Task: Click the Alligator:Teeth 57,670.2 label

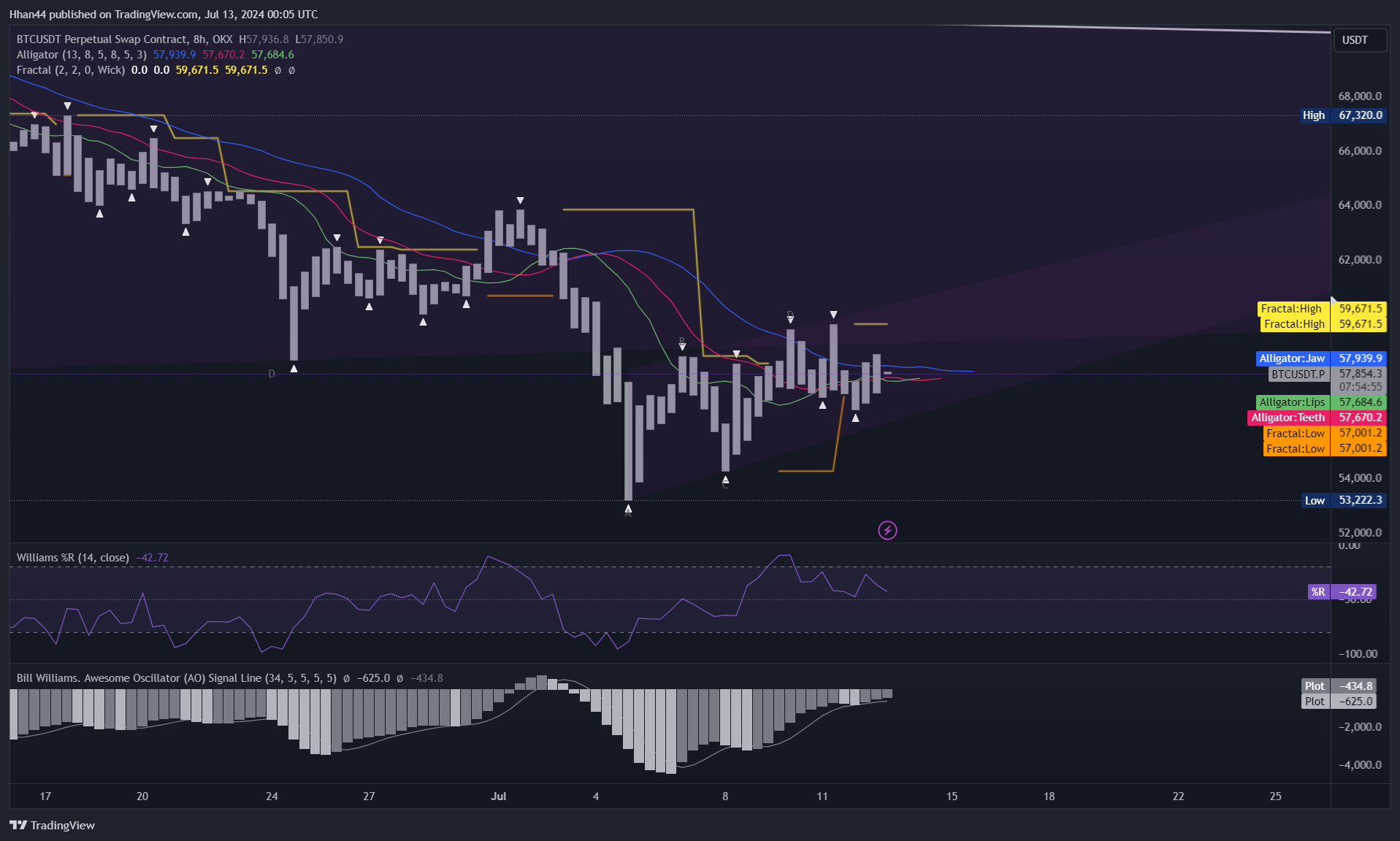Action: [1317, 418]
